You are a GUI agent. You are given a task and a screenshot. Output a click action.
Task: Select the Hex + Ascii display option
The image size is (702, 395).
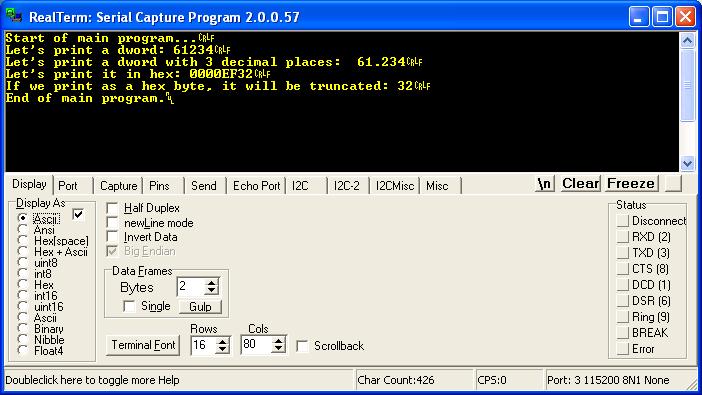(x=23, y=252)
